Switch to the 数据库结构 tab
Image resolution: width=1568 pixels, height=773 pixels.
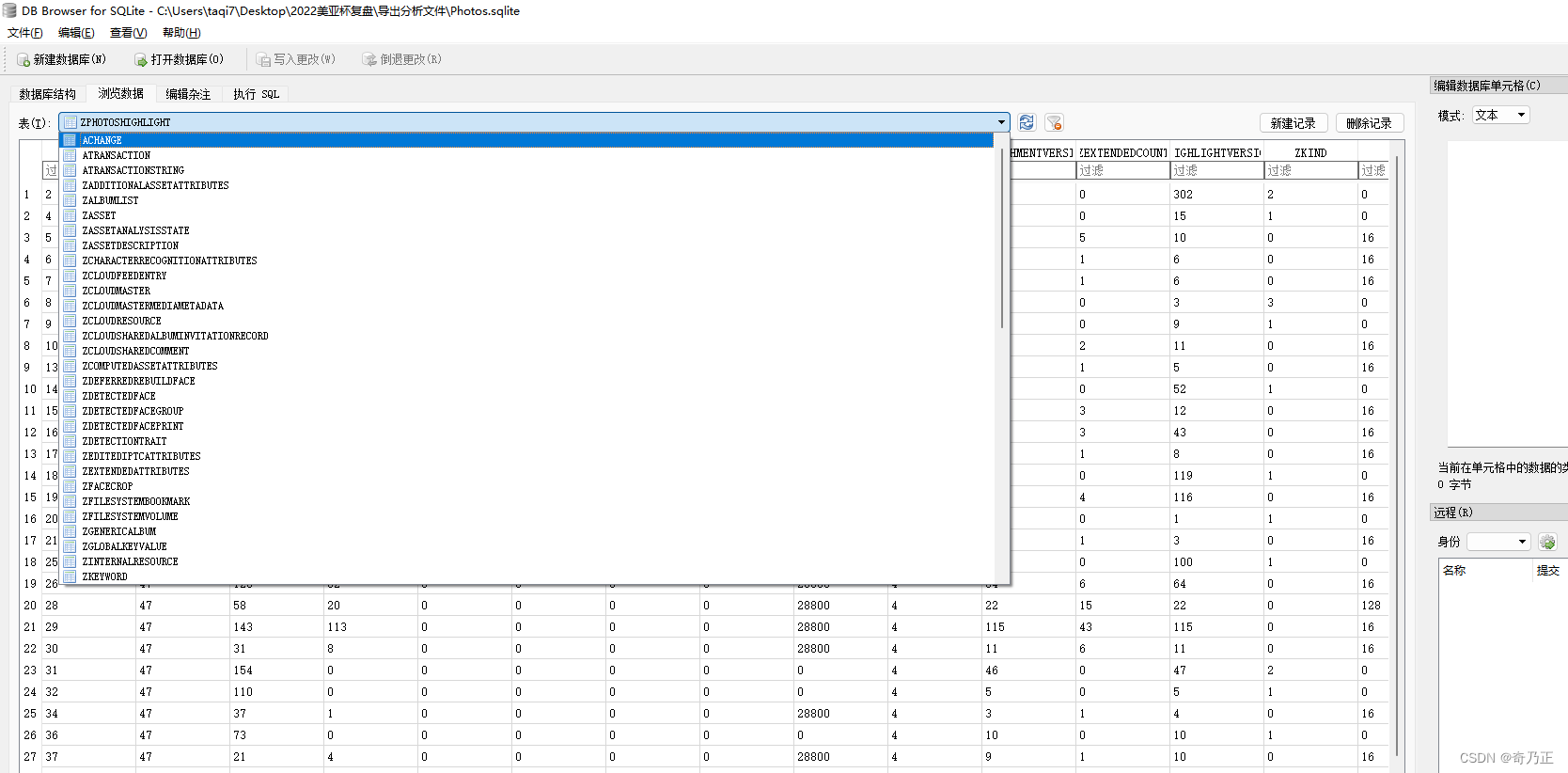click(x=48, y=94)
